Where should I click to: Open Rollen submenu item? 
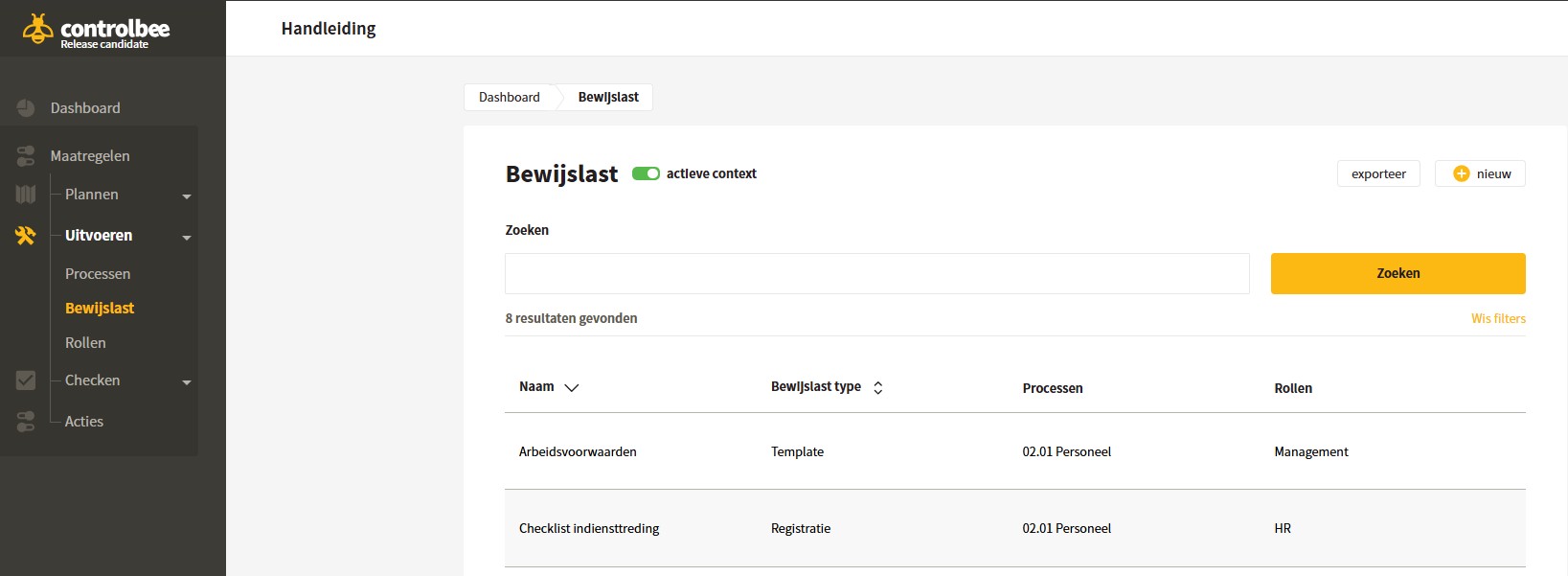pyautogui.click(x=85, y=342)
